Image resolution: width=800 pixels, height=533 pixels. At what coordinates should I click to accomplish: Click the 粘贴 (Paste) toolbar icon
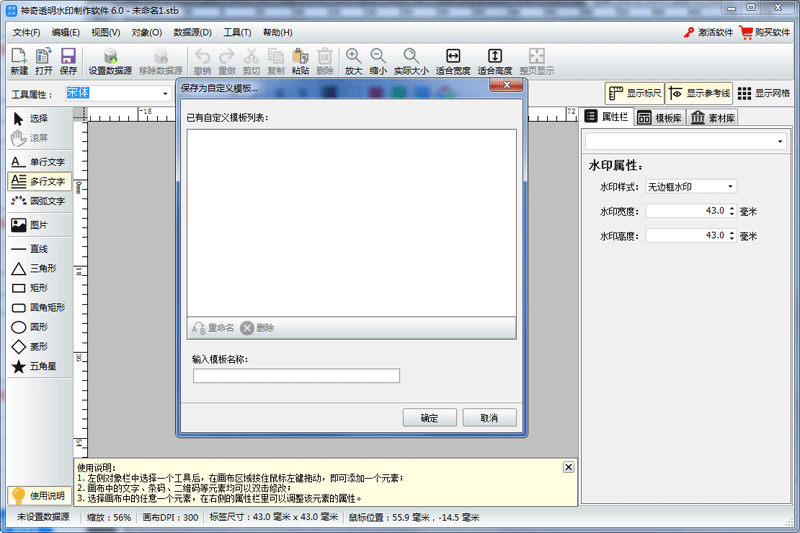tap(300, 61)
